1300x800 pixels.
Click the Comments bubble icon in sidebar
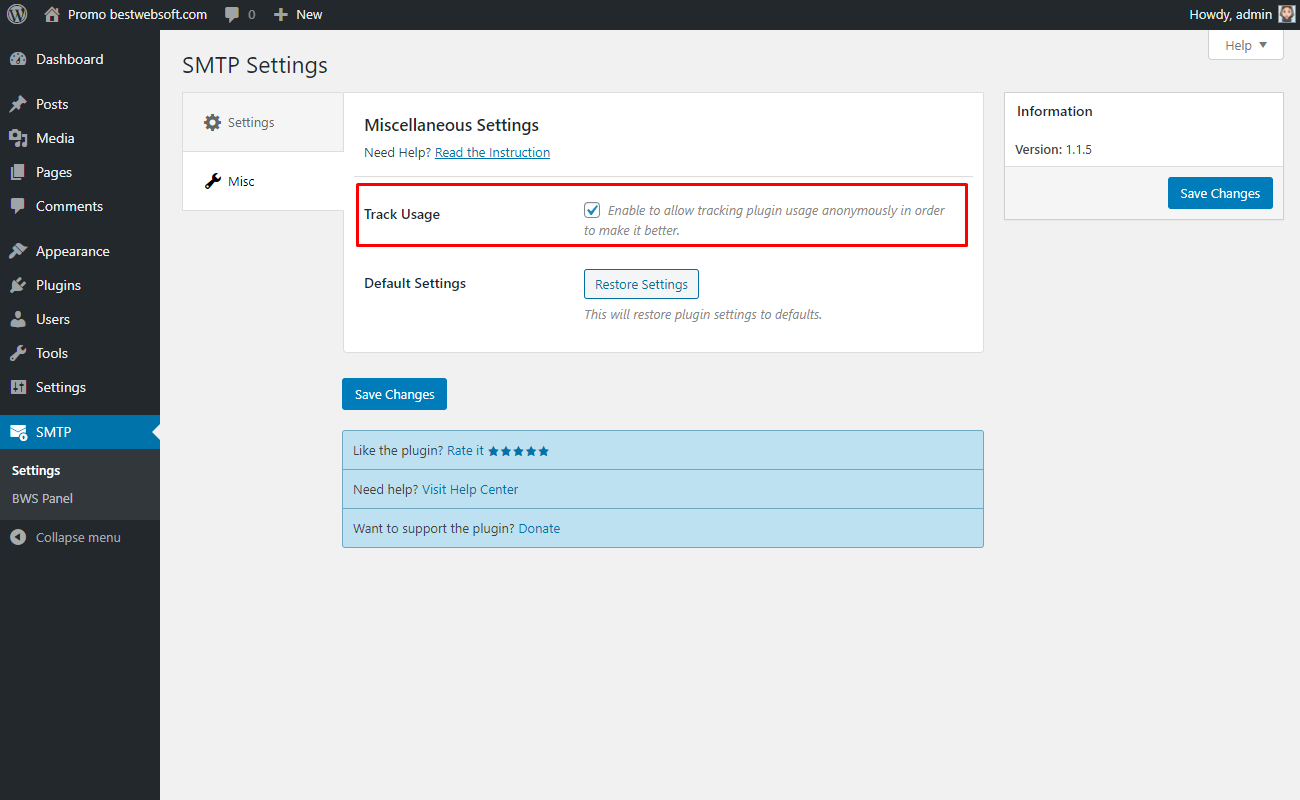pyautogui.click(x=18, y=206)
